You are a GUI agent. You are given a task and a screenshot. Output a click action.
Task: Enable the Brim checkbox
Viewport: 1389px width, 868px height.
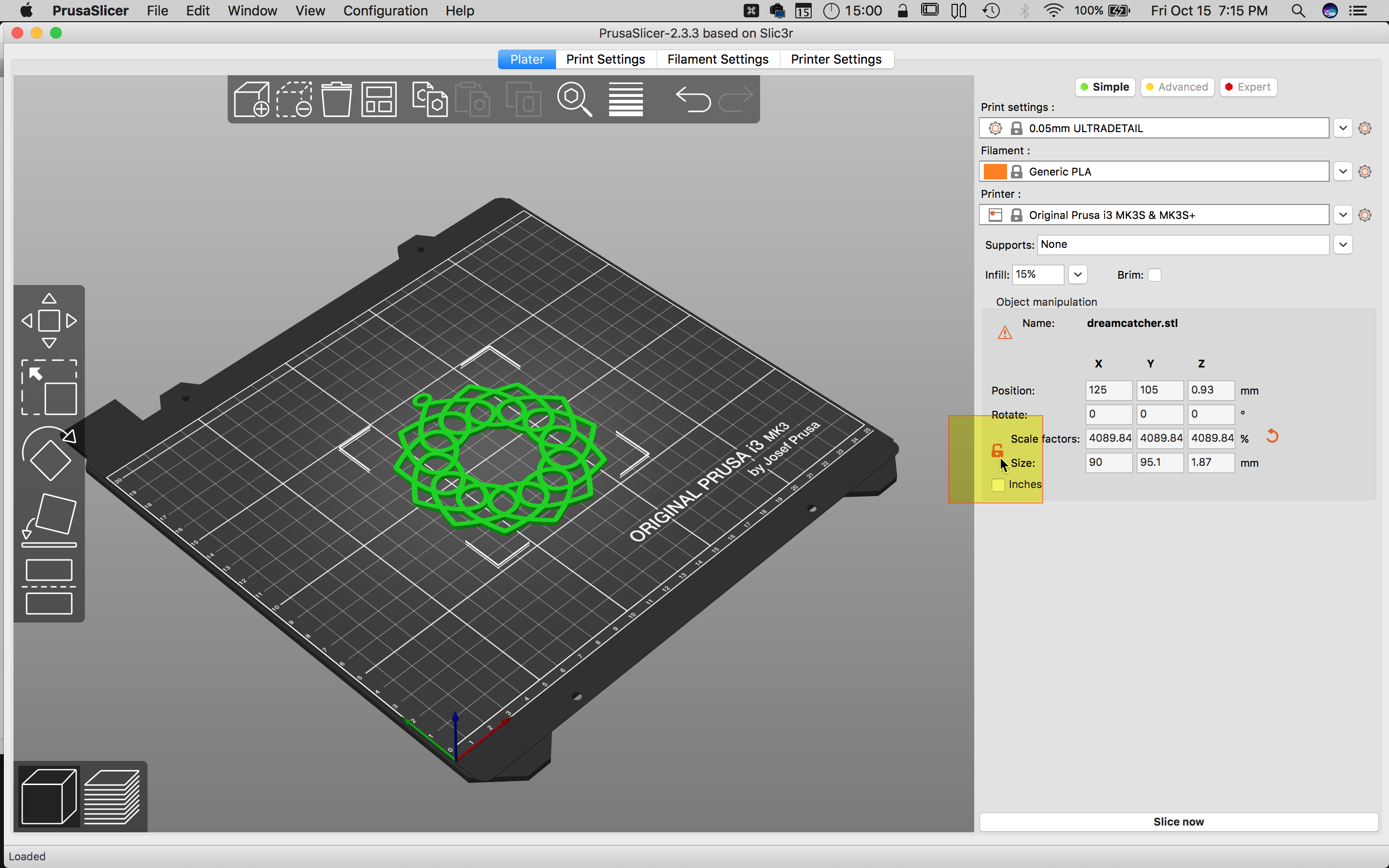coord(1154,275)
